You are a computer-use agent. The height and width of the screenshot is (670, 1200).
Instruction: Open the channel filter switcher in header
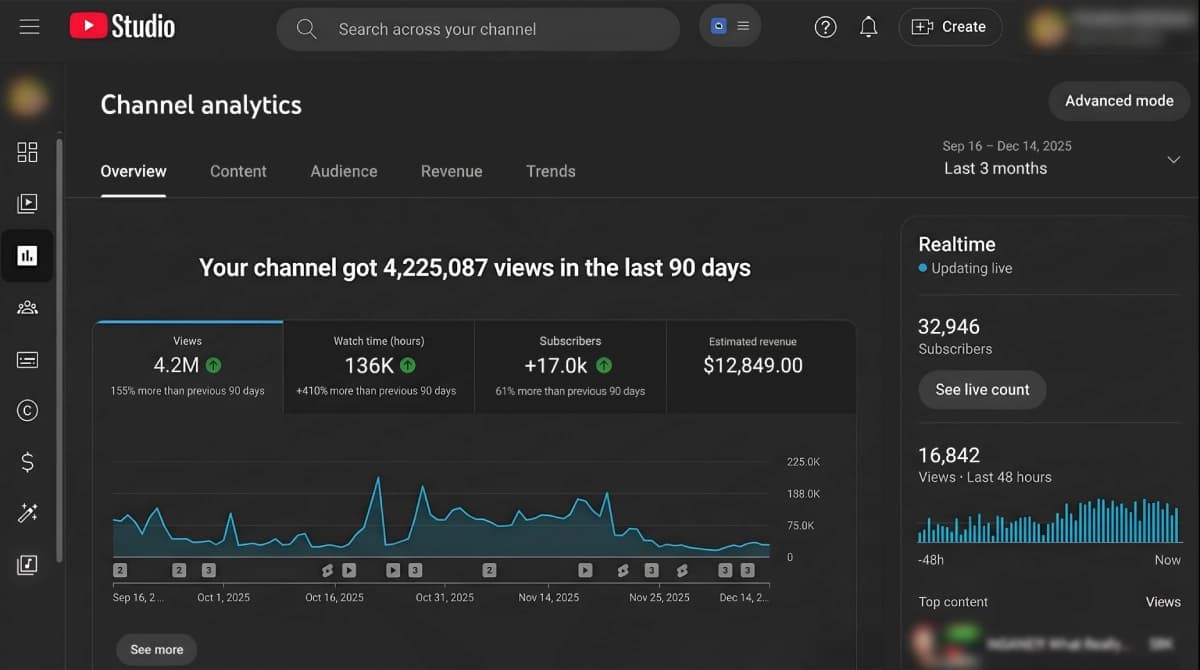tap(730, 27)
